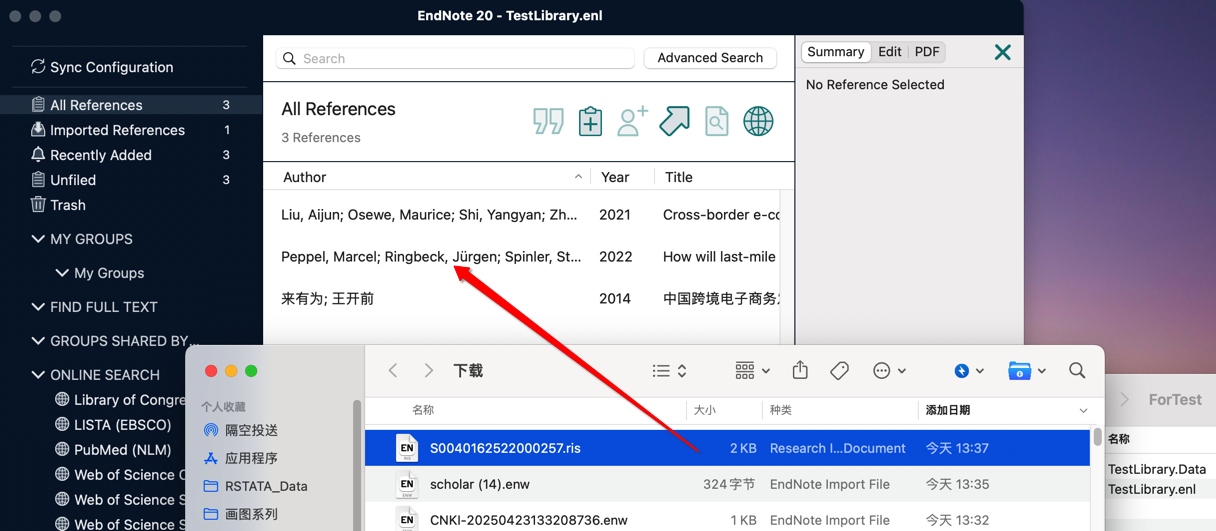Viewport: 1216px width, 531px height.
Task: Click the online search globe icon
Action: click(x=758, y=121)
